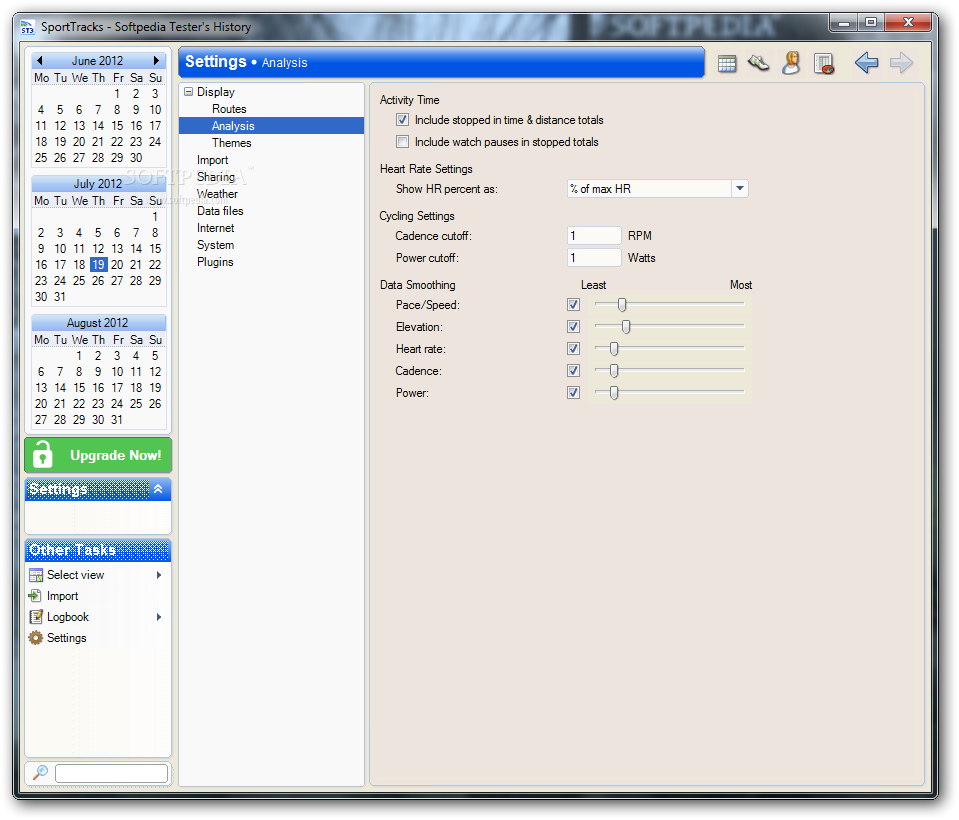
Task: Click the Import icon in Other Tasks
Action: coord(35,596)
